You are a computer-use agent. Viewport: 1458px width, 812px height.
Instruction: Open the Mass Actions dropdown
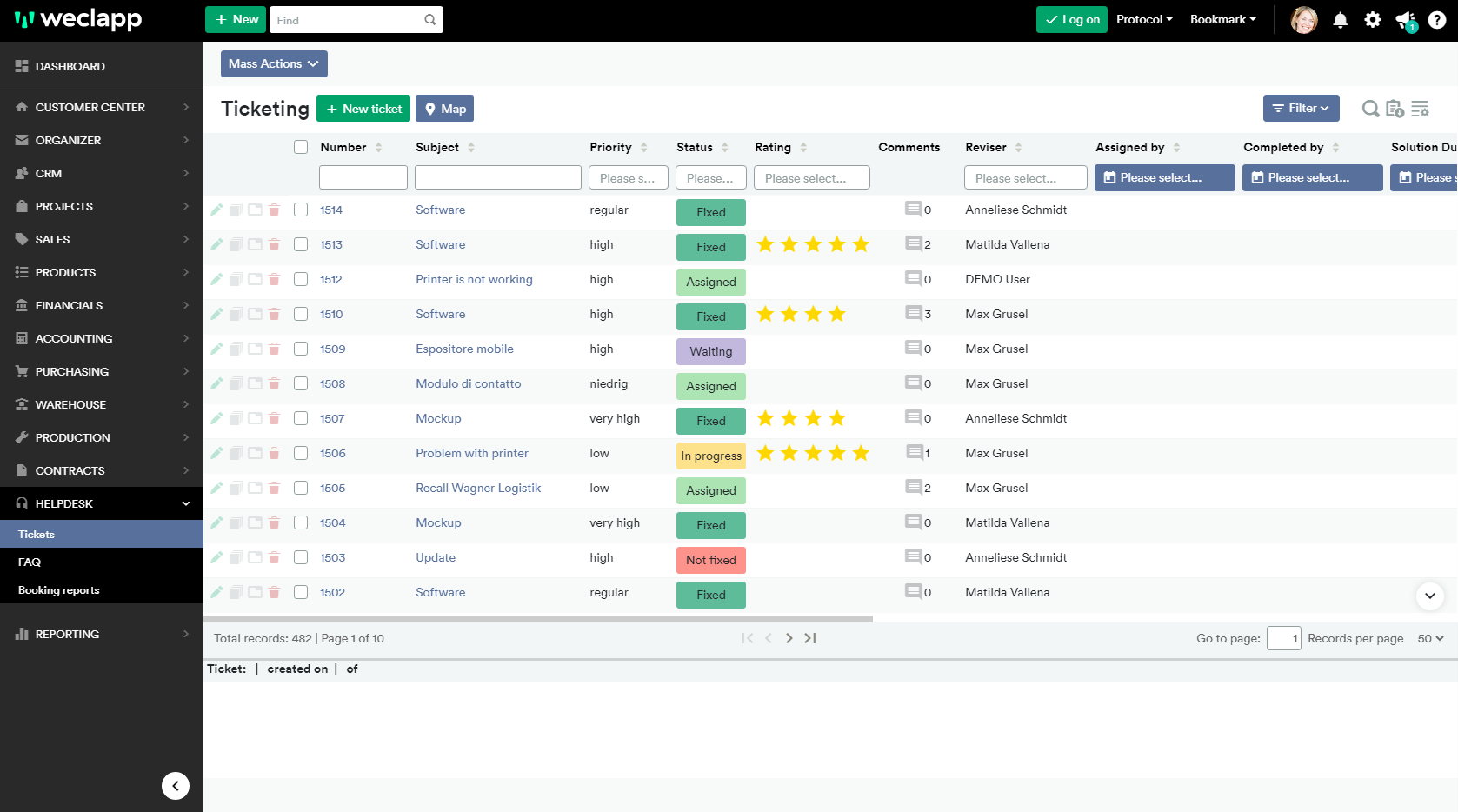[x=274, y=63]
